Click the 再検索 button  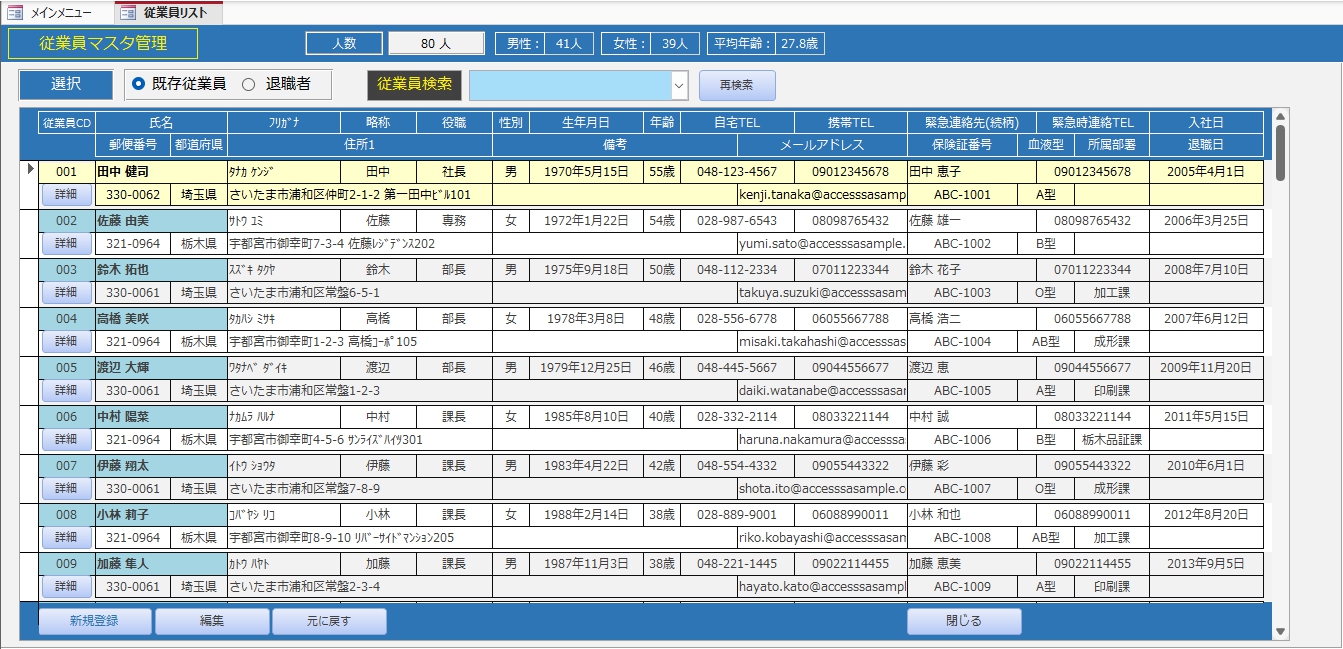[x=737, y=86]
